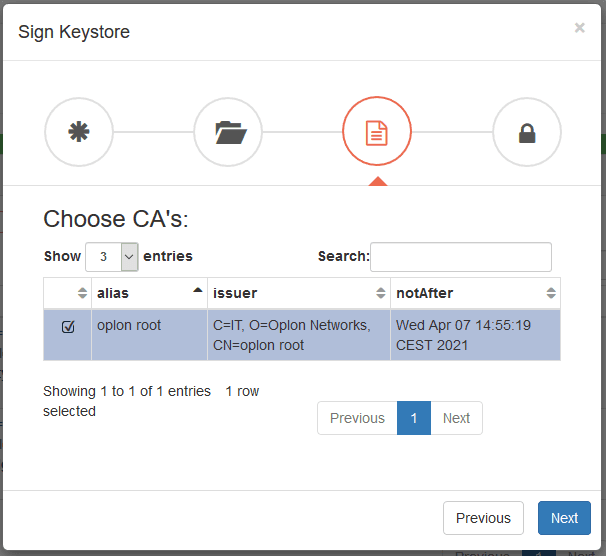The width and height of the screenshot is (606, 556).
Task: Uncheck the oplon root CA checkbox
Action: 68,327
